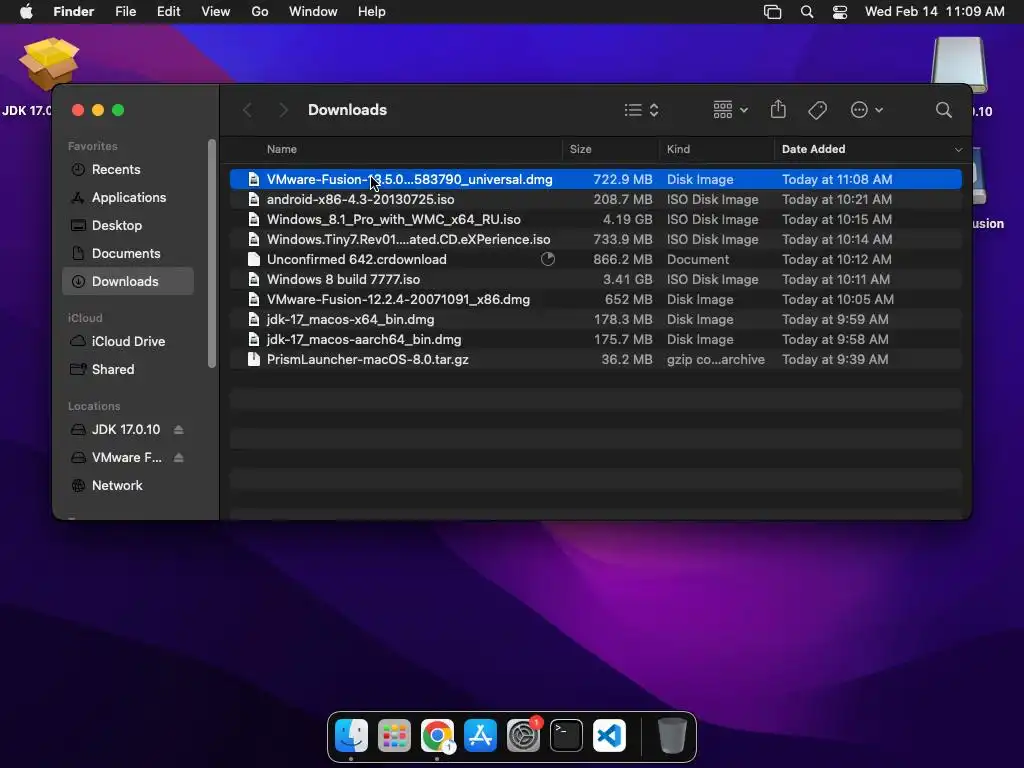Open the Edit menu
This screenshot has width=1024, height=768.
click(x=168, y=12)
